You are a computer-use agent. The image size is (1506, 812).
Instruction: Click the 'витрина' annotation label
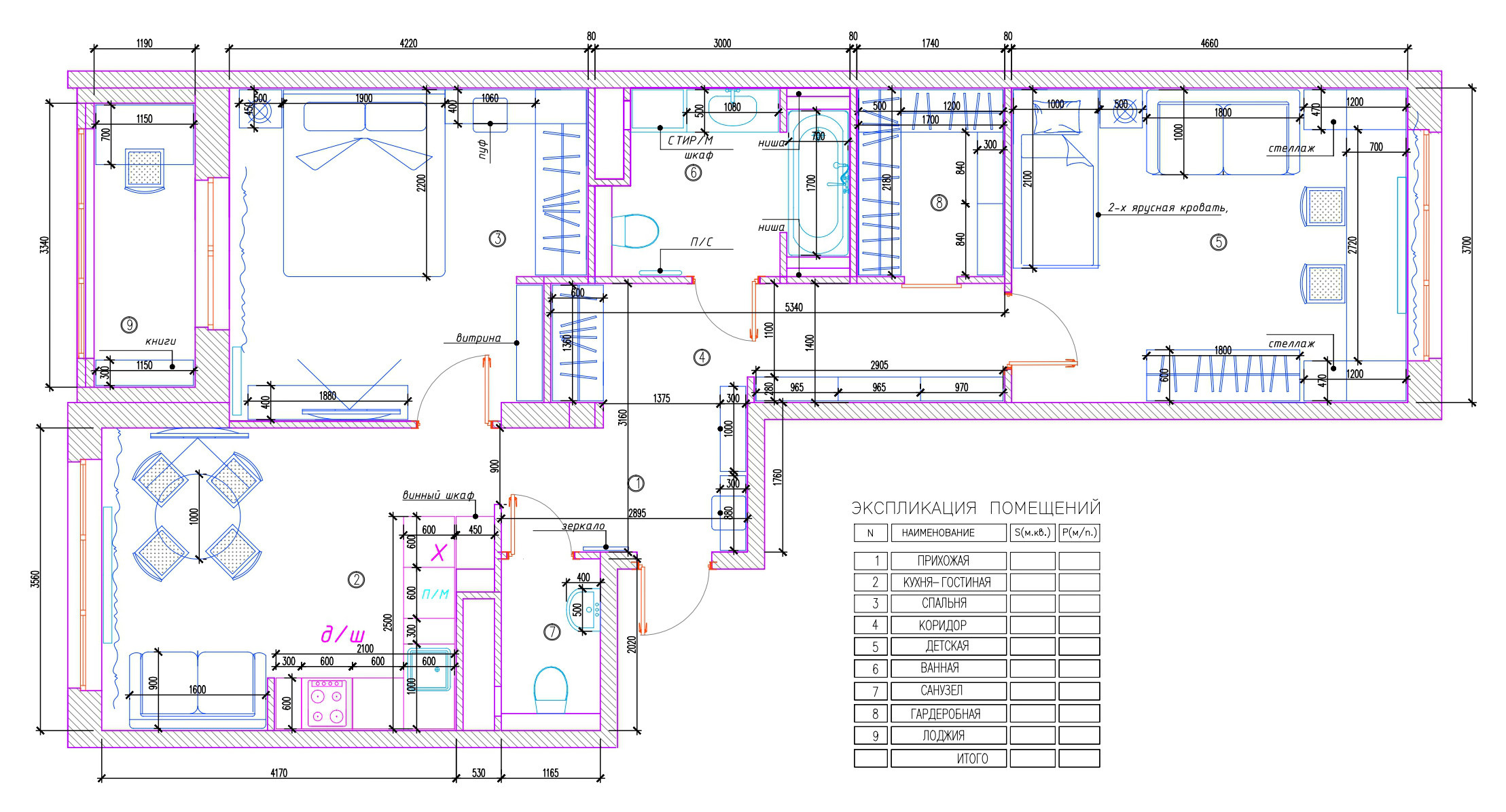[x=478, y=338]
